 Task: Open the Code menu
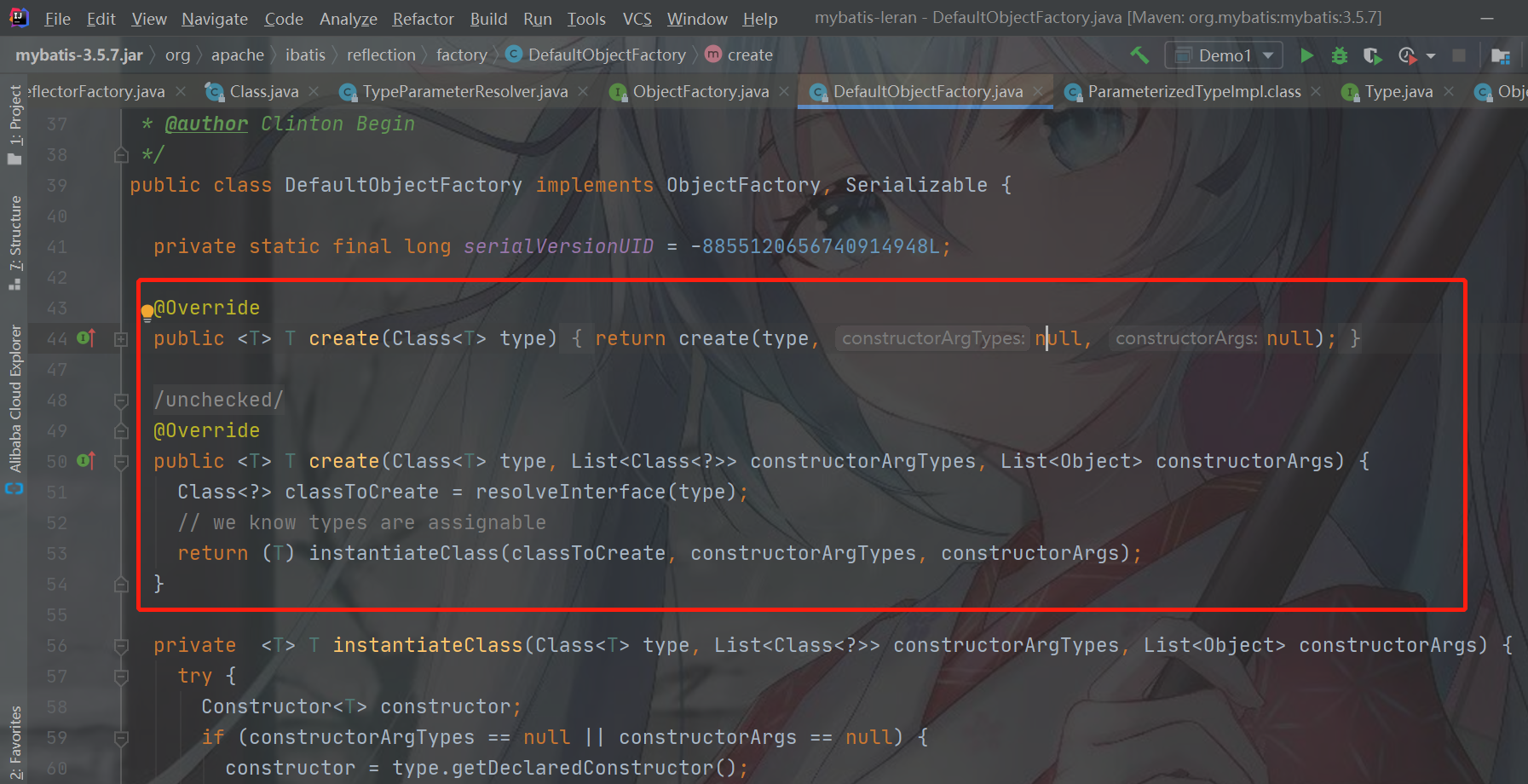click(x=284, y=19)
